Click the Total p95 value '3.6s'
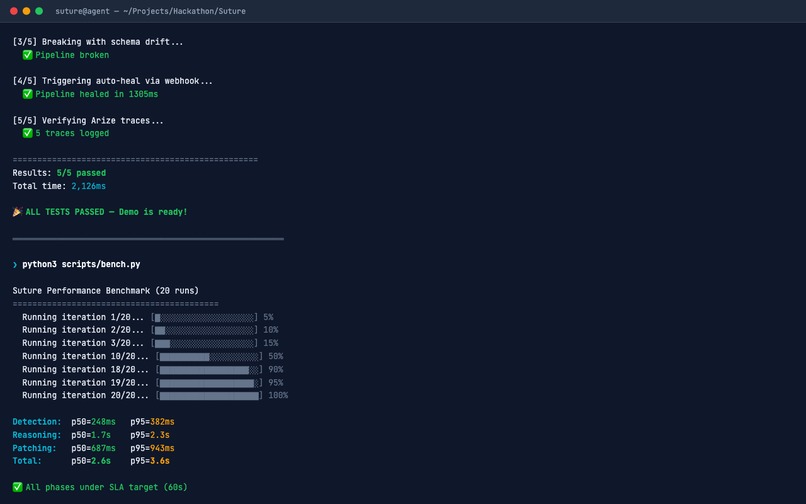This screenshot has width=806, height=504. [x=160, y=461]
